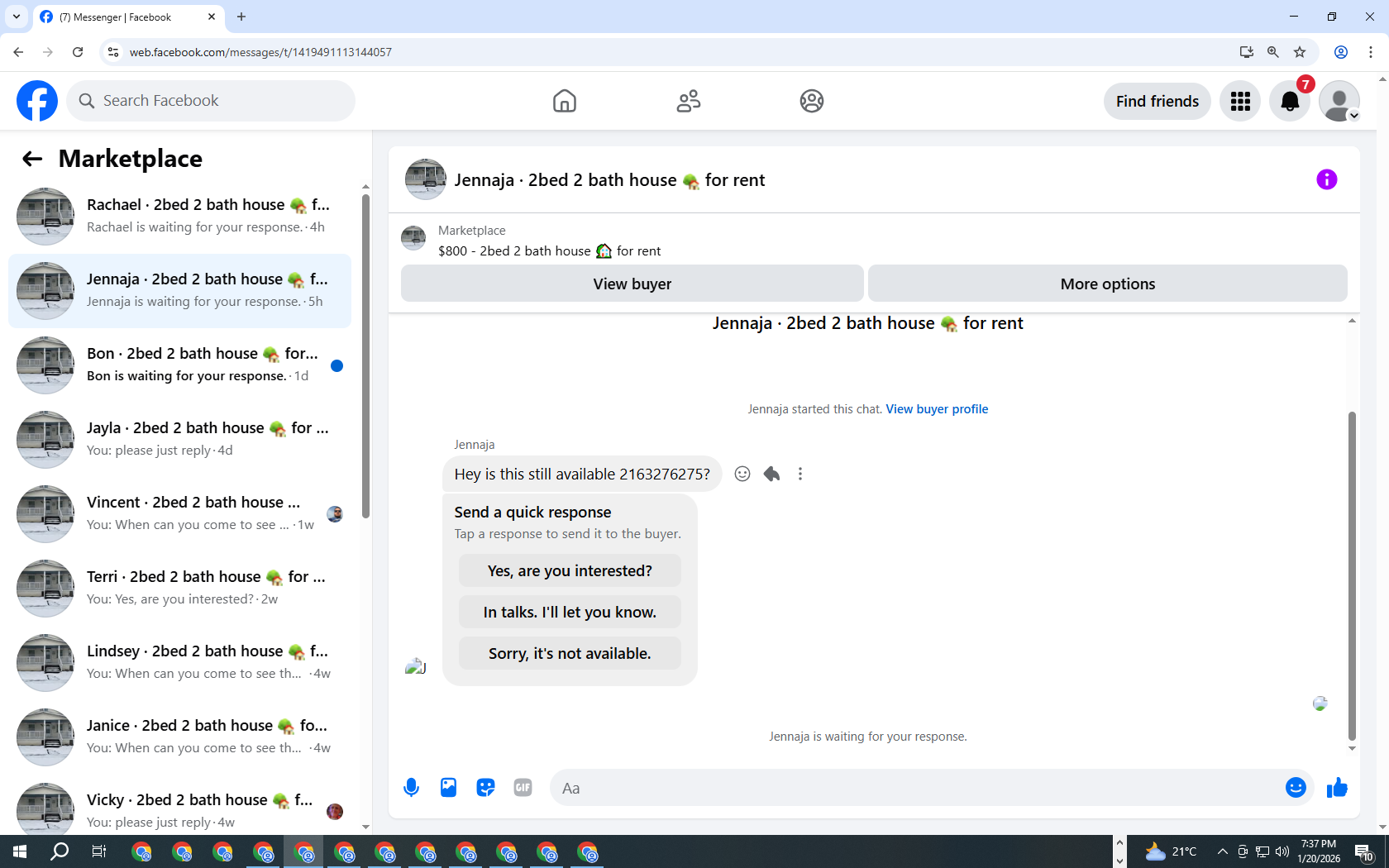1389x868 pixels.
Task: Open the volume control in system tray
Action: (x=1282, y=851)
